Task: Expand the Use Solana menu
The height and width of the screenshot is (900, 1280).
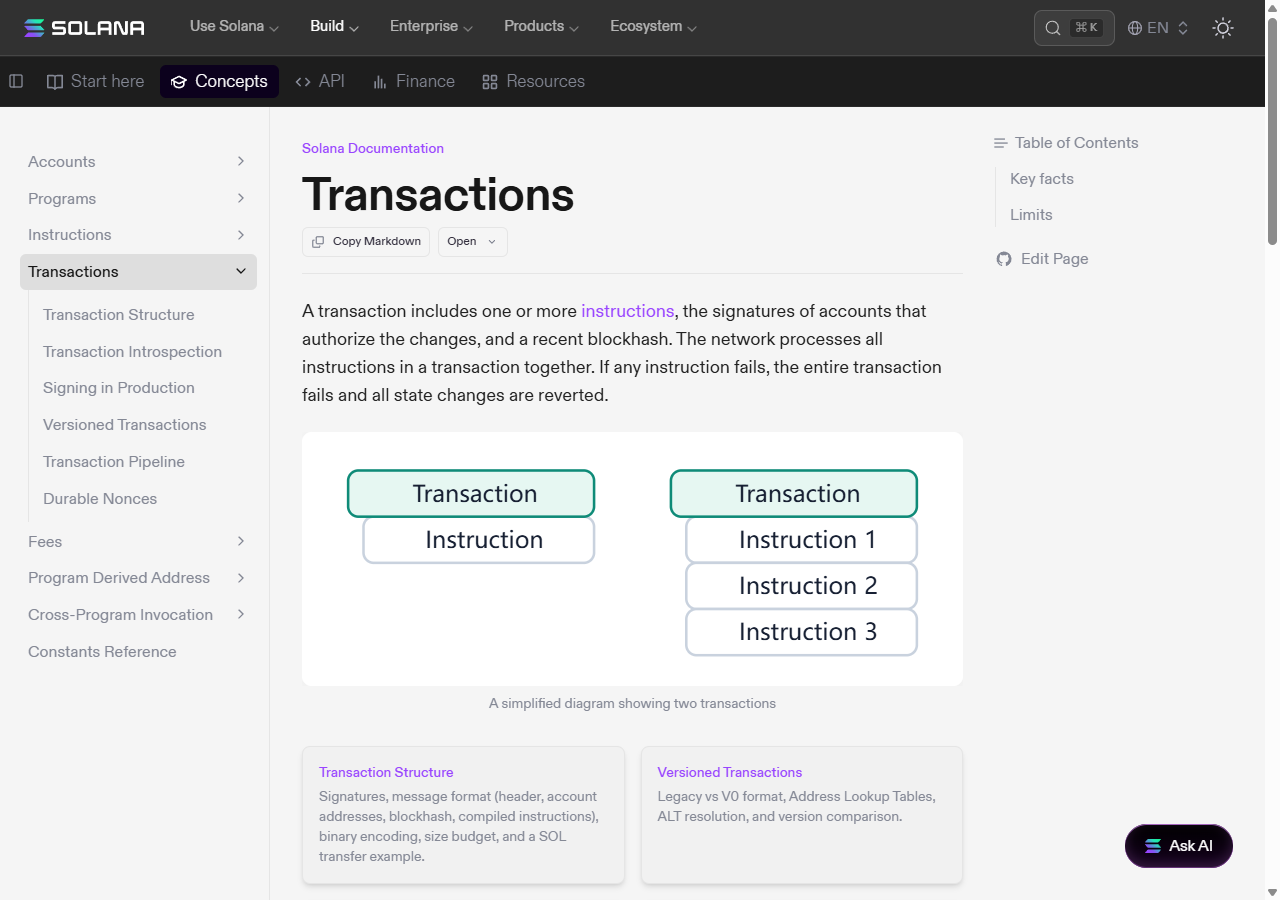Action: 235,27
